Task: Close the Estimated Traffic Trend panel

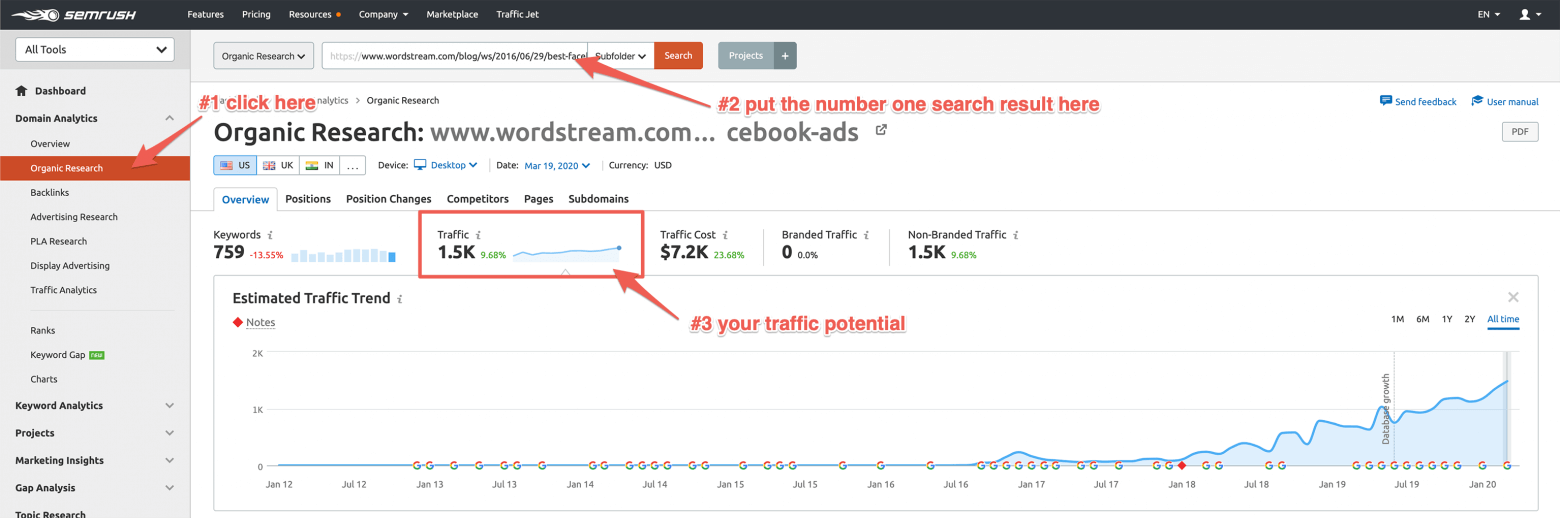Action: tap(1513, 297)
